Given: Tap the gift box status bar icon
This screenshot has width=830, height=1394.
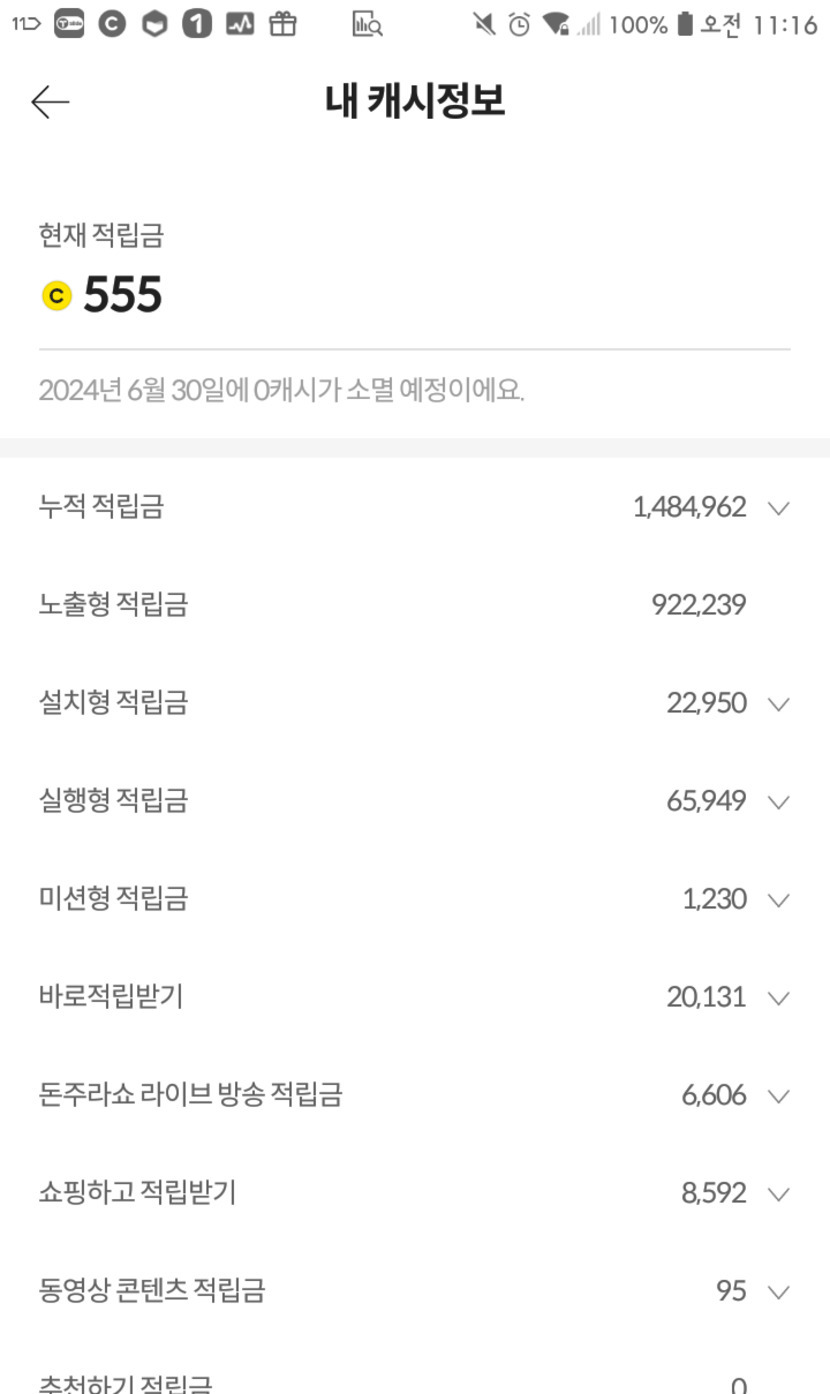Looking at the screenshot, I should point(283,25).
